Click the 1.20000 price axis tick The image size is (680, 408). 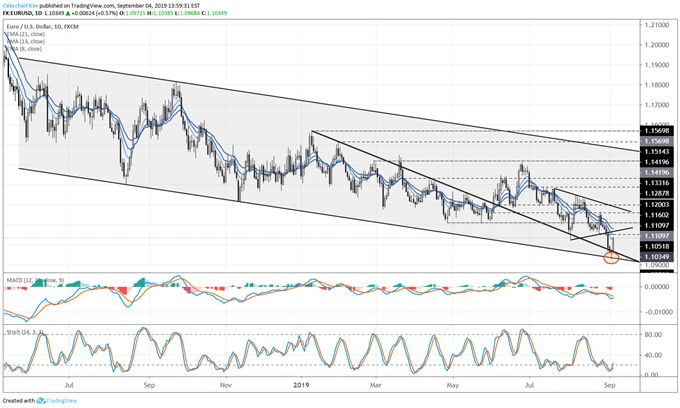657,45
